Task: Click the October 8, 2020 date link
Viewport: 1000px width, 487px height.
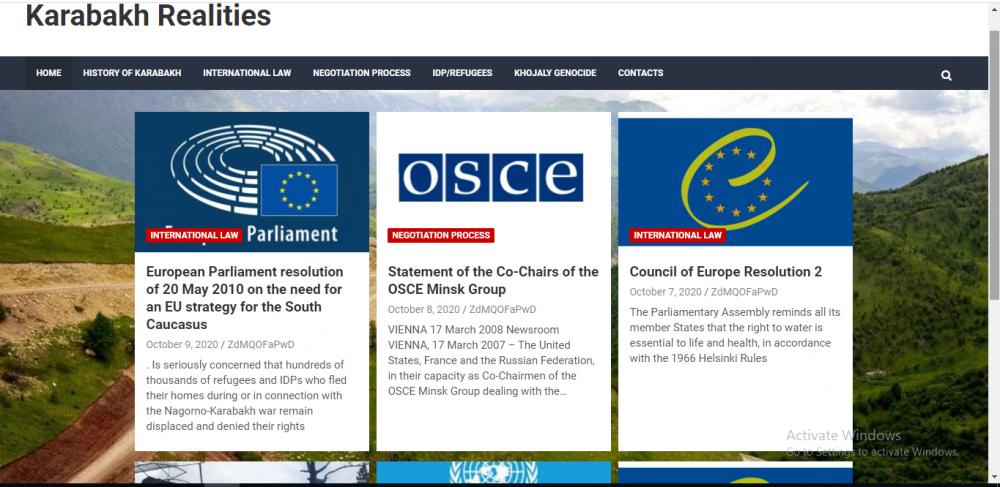Action: tap(423, 310)
